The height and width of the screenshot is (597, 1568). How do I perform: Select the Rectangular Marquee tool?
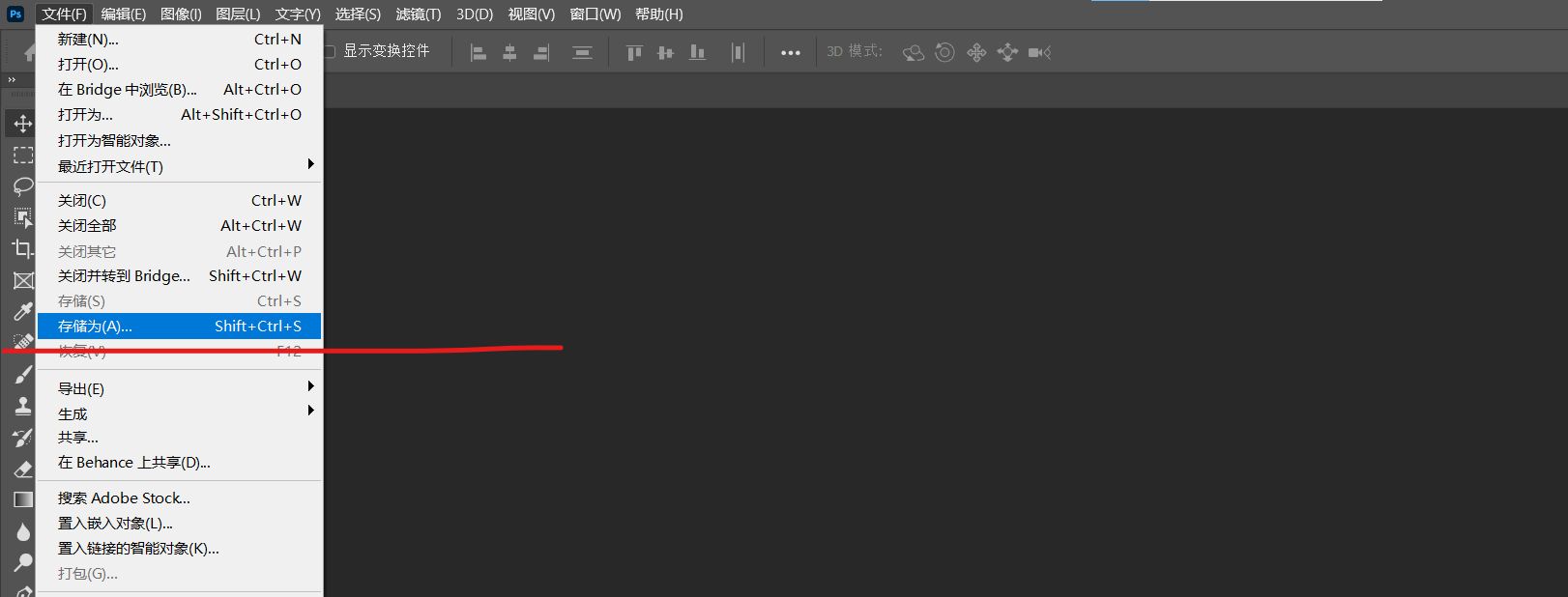point(22,155)
